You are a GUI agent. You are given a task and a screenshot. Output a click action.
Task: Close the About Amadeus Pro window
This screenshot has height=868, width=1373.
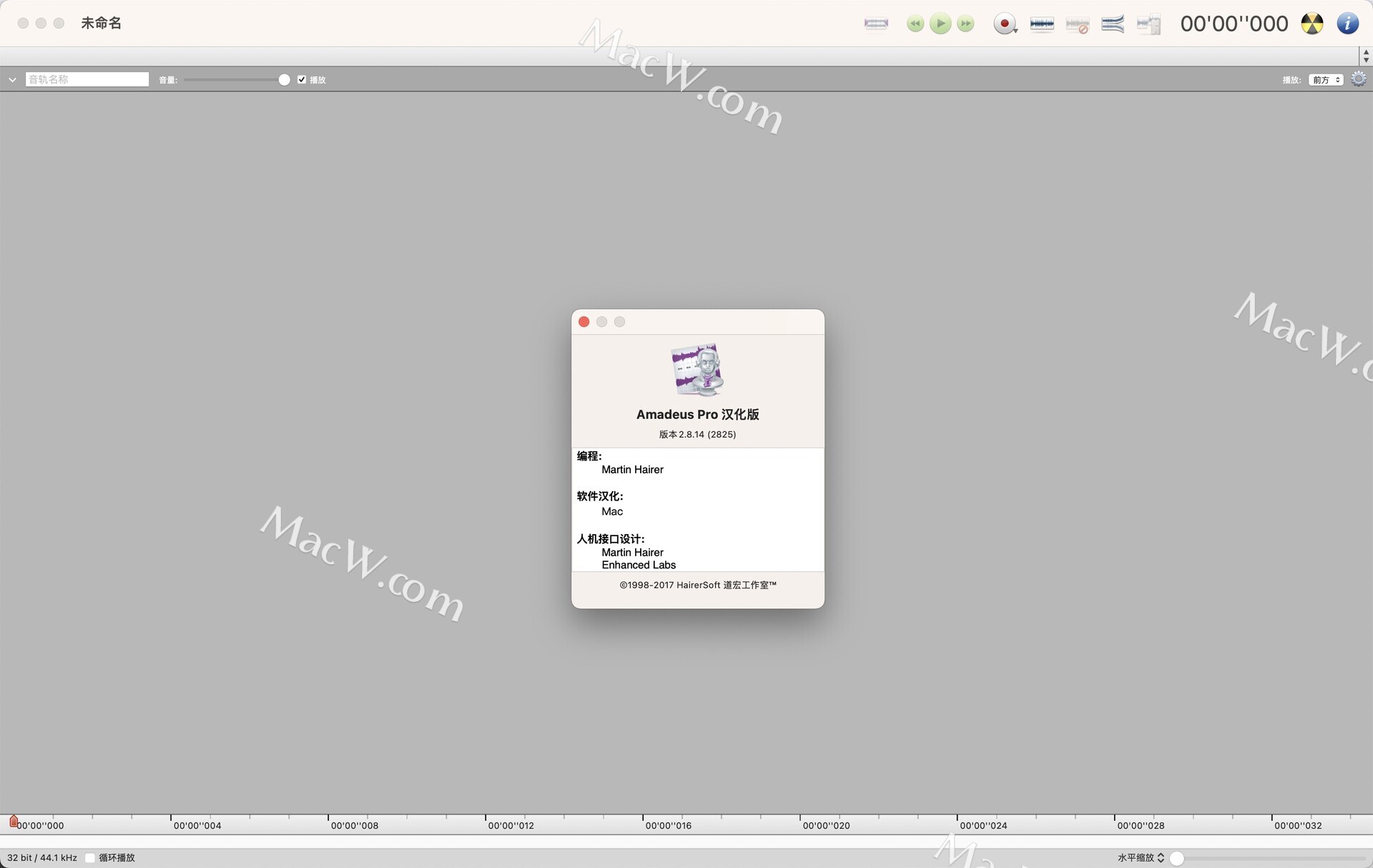(584, 322)
